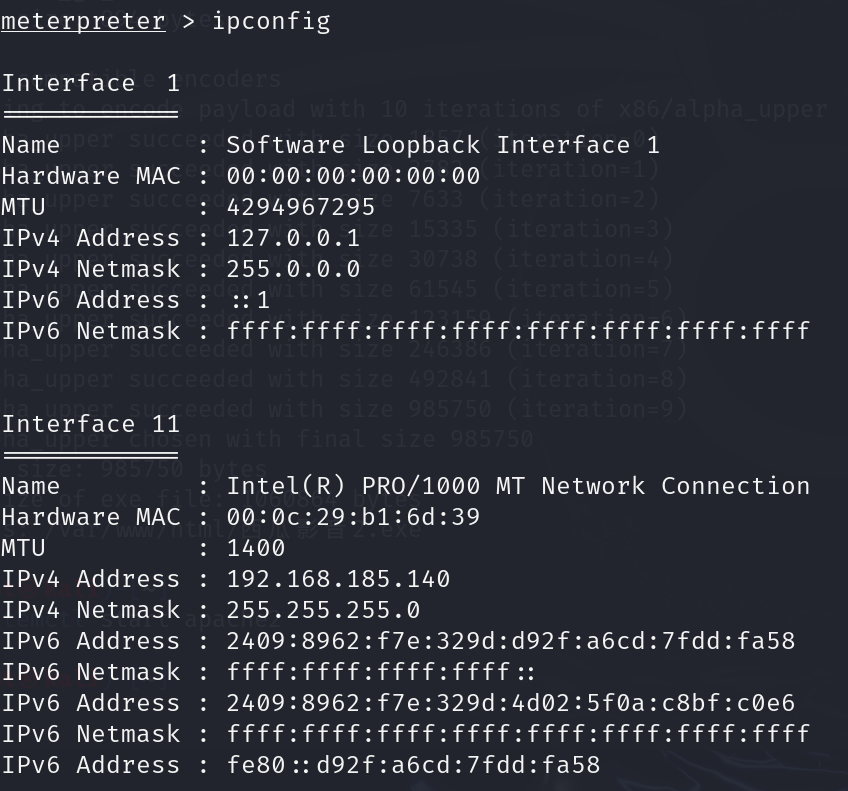Click the "Interface 1" heading
The height and width of the screenshot is (791, 848).
[90, 83]
